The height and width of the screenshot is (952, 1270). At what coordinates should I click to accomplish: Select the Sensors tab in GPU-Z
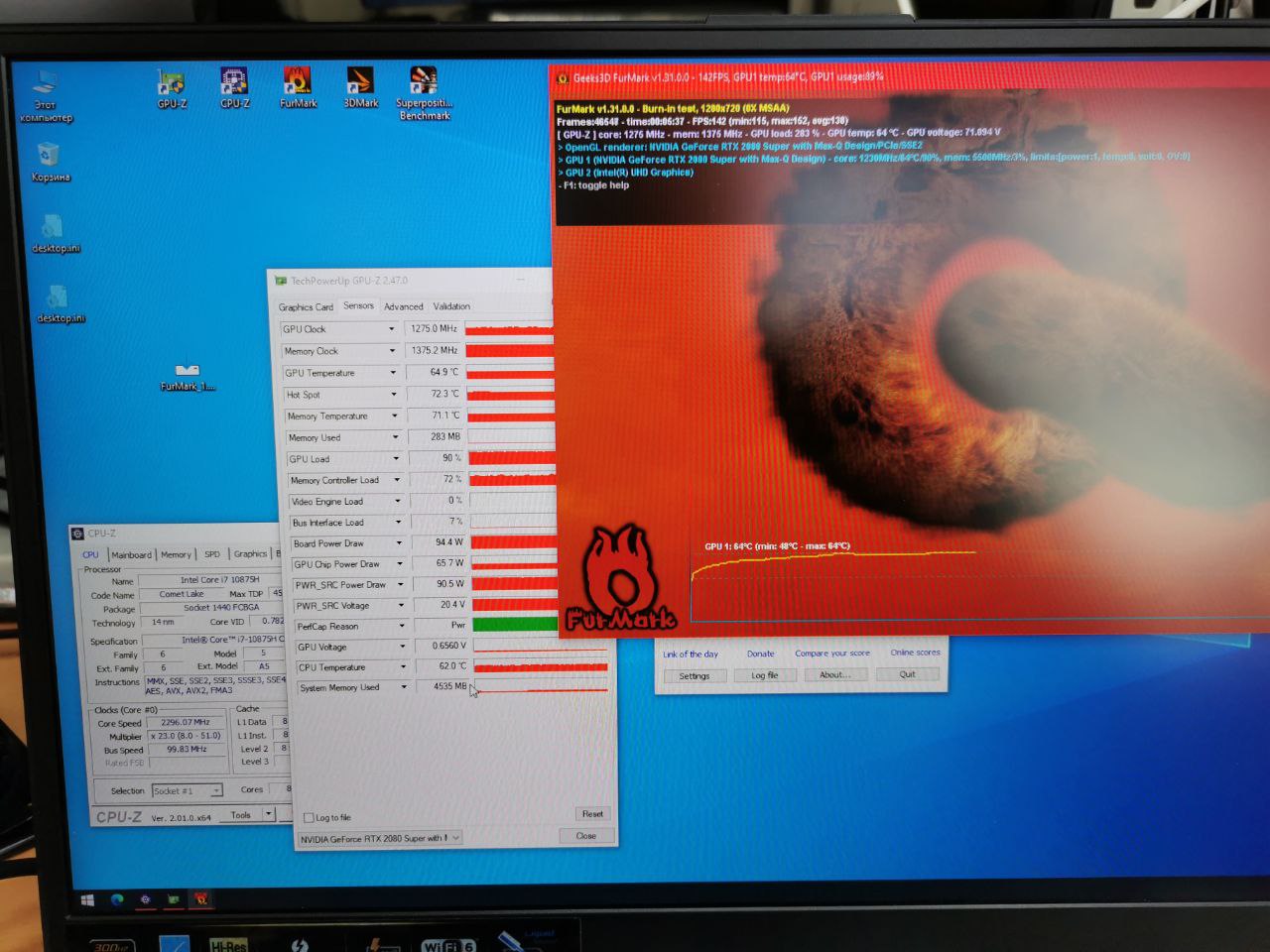(358, 306)
